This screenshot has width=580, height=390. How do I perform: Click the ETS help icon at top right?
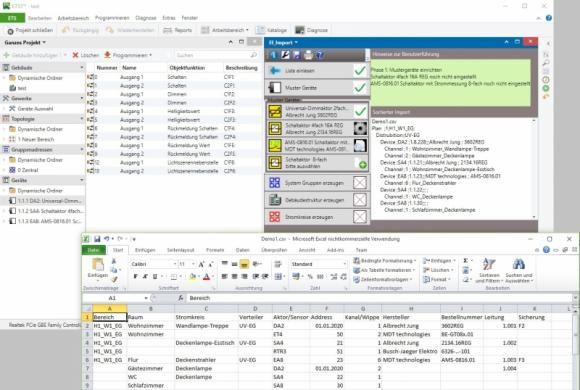(549, 18)
